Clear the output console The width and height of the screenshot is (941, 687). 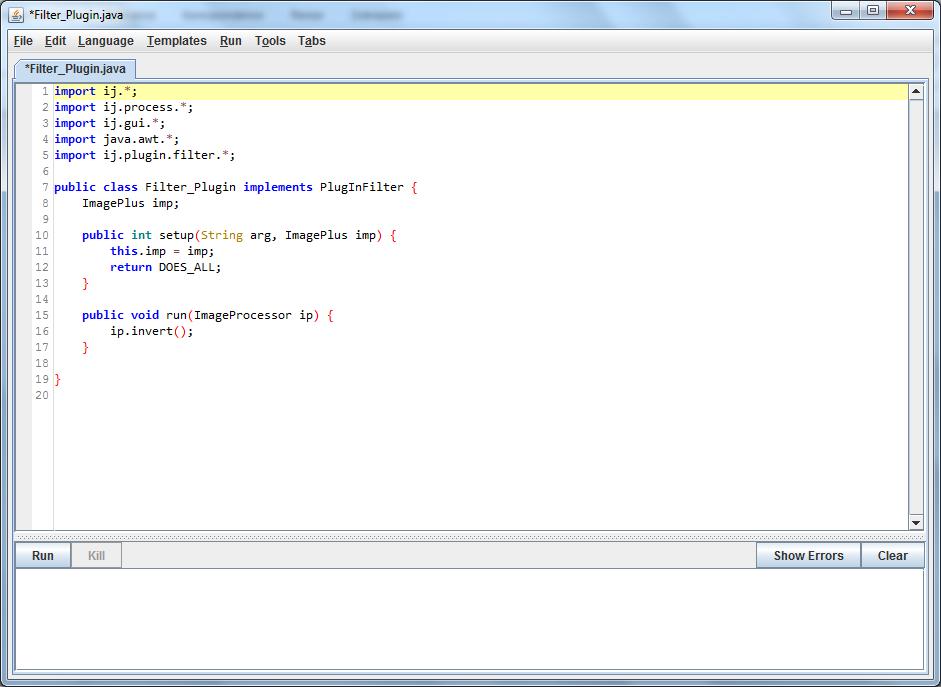[892, 556]
